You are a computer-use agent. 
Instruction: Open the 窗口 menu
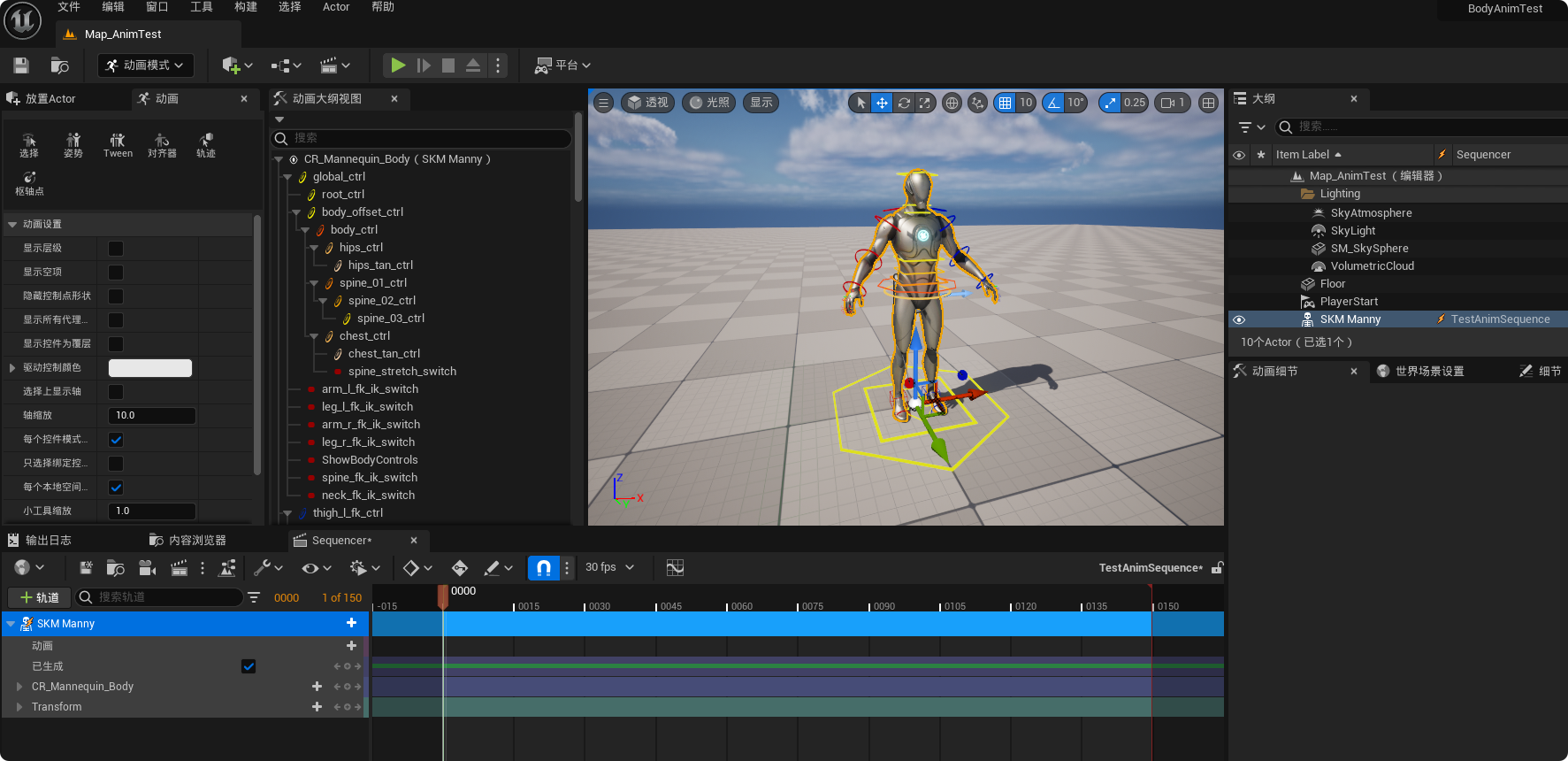157,7
